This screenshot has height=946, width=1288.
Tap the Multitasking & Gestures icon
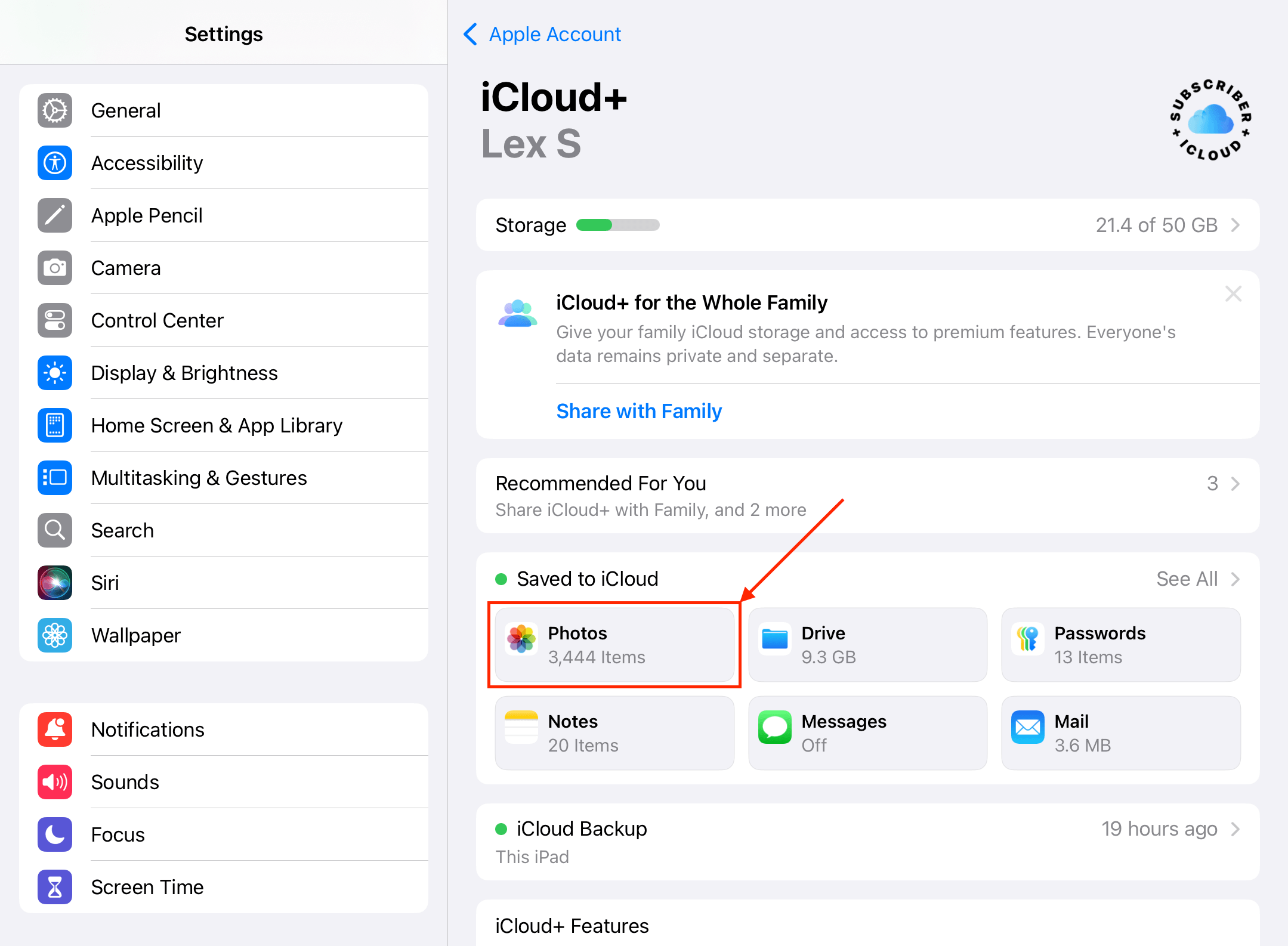coord(55,478)
